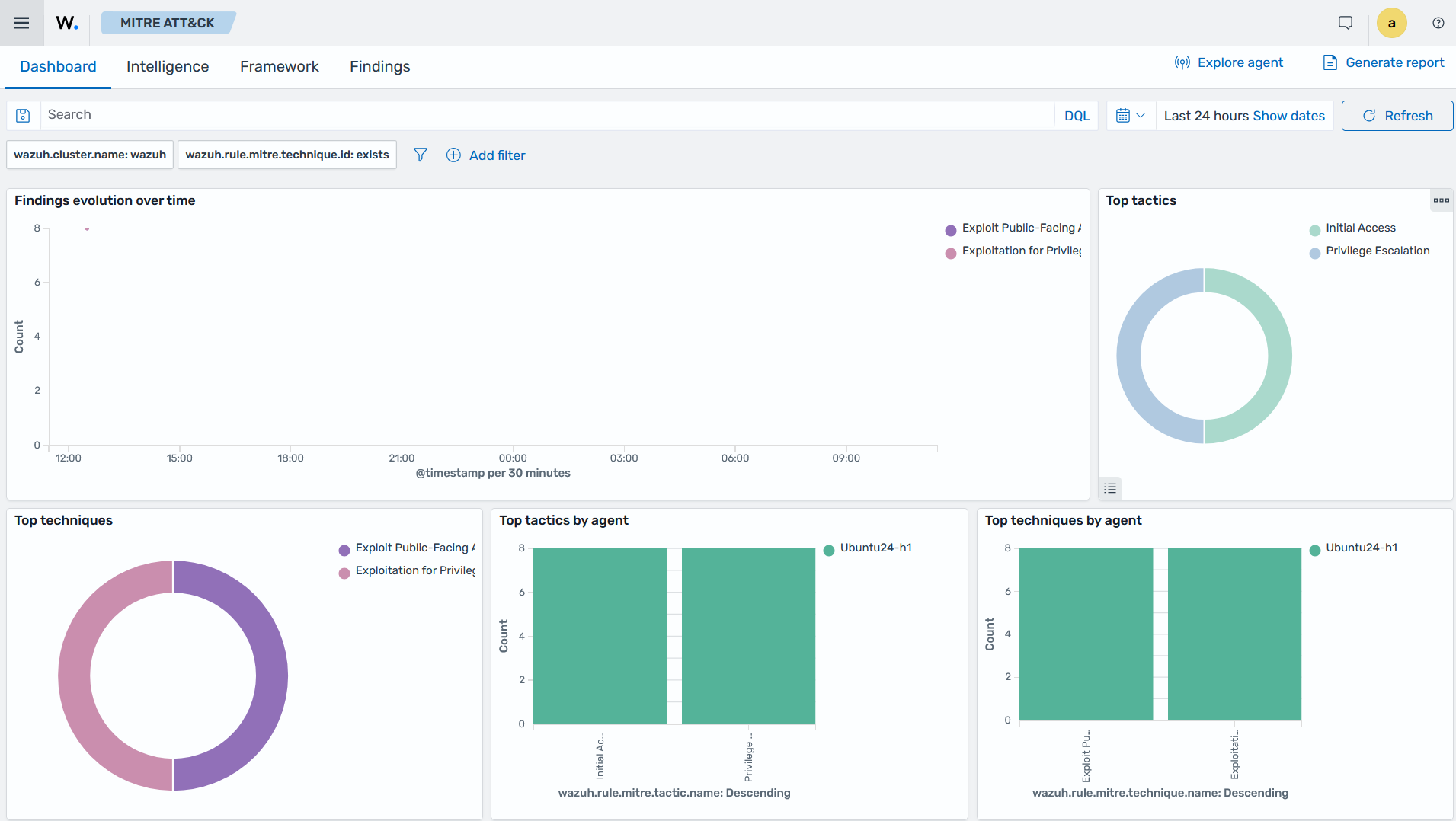This screenshot has height=821, width=1456.
Task: Click the purple segment of Top techniques donut
Action: click(x=272, y=676)
